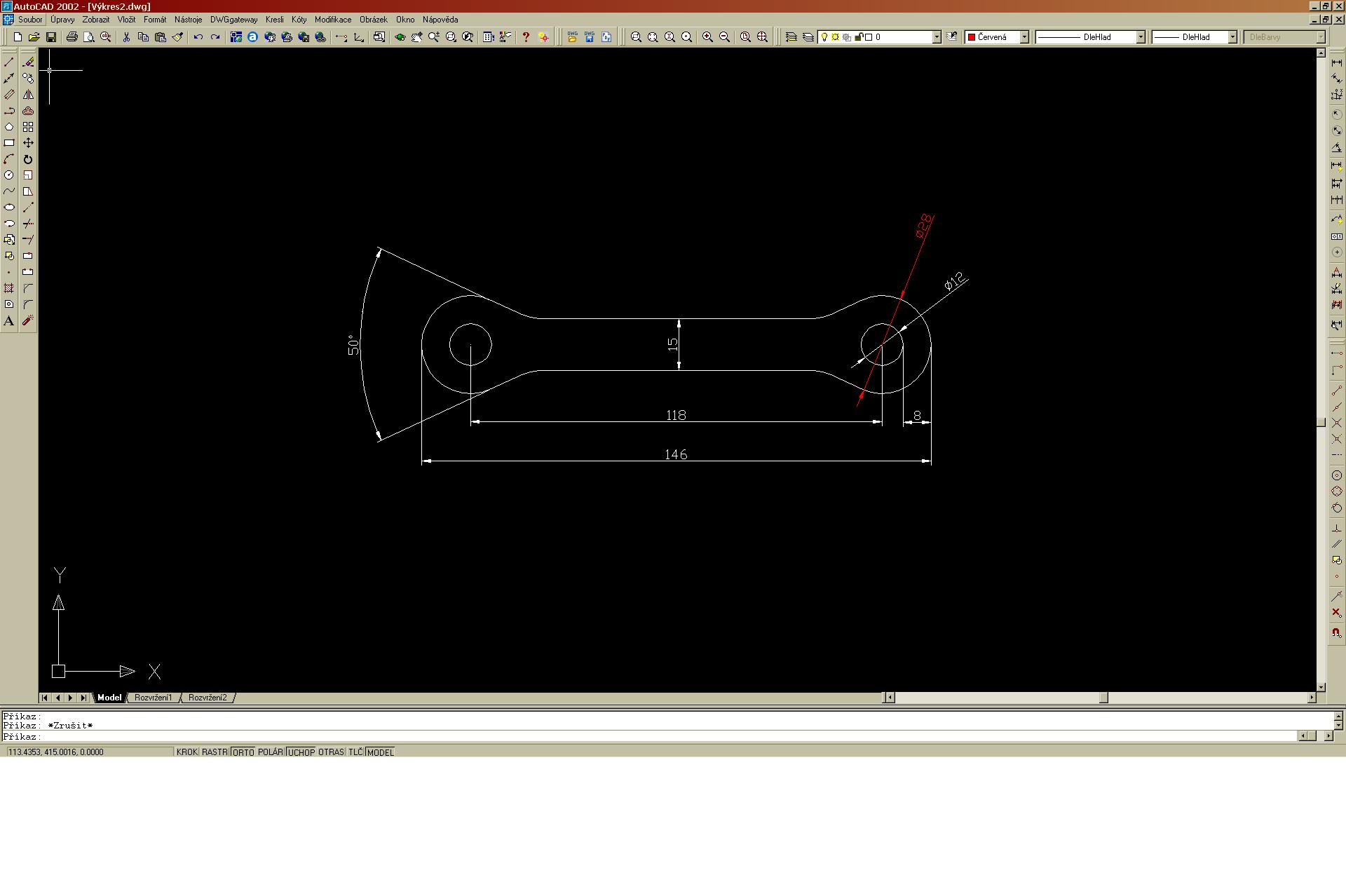
Task: Toggle POLÁR tracking
Action: (271, 752)
